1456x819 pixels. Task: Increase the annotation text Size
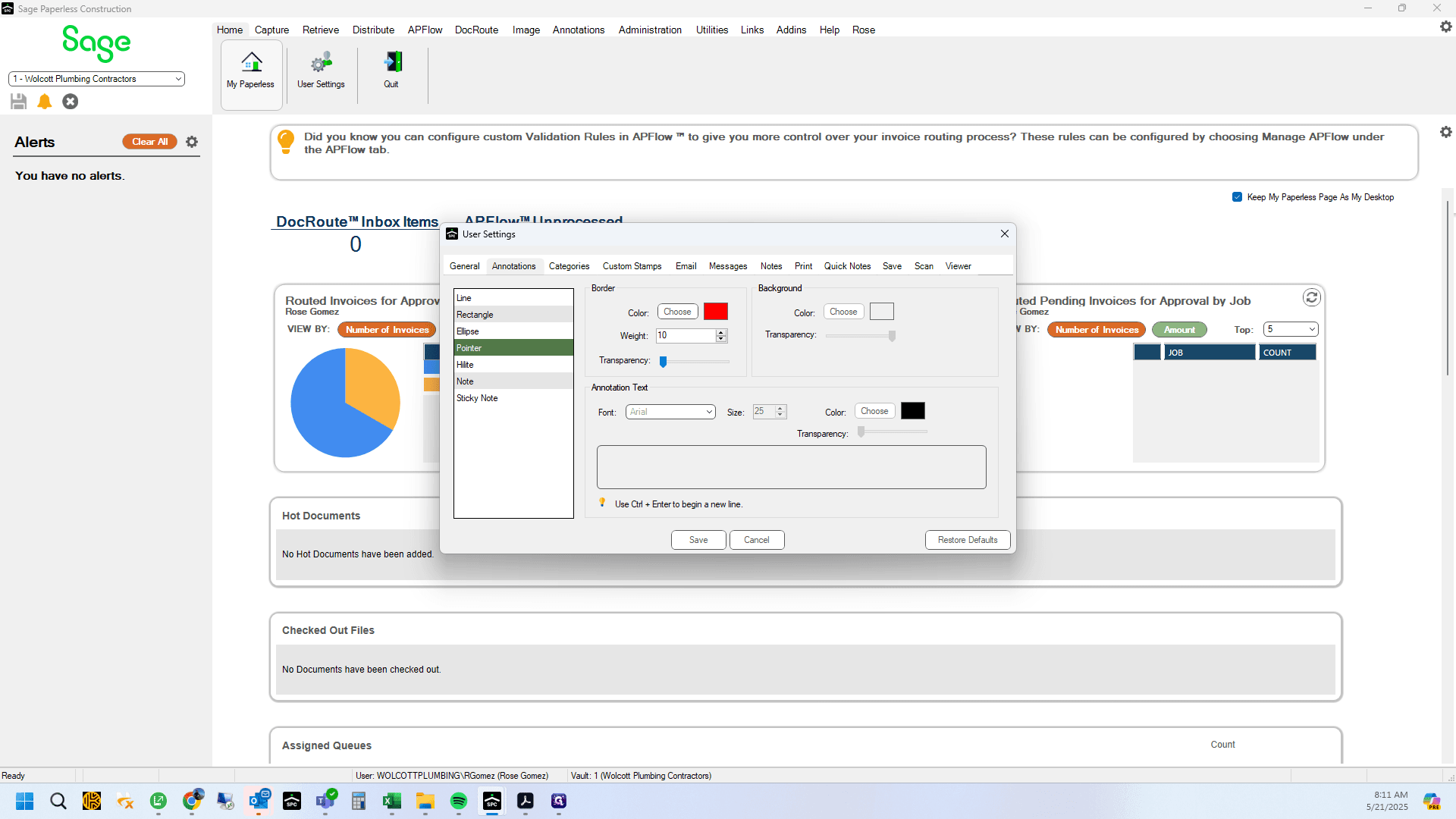780,408
